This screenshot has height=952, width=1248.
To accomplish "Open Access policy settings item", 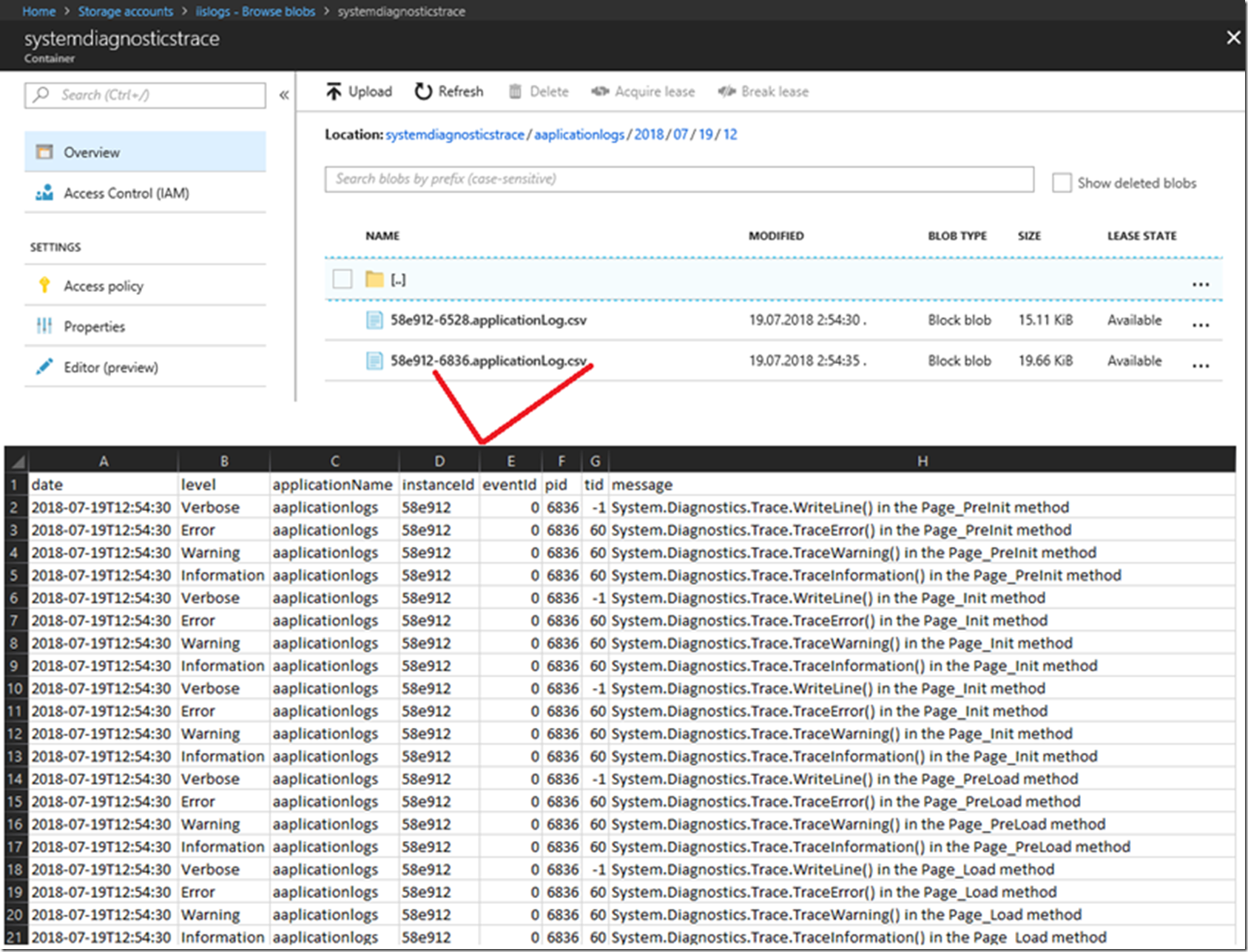I will [145, 285].
